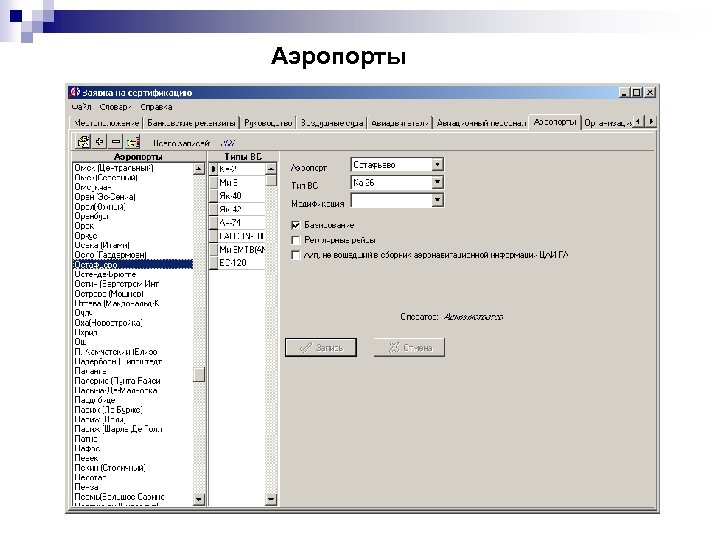Select Орск in the airports list
This screenshot has width=720, height=540.
click(84, 226)
